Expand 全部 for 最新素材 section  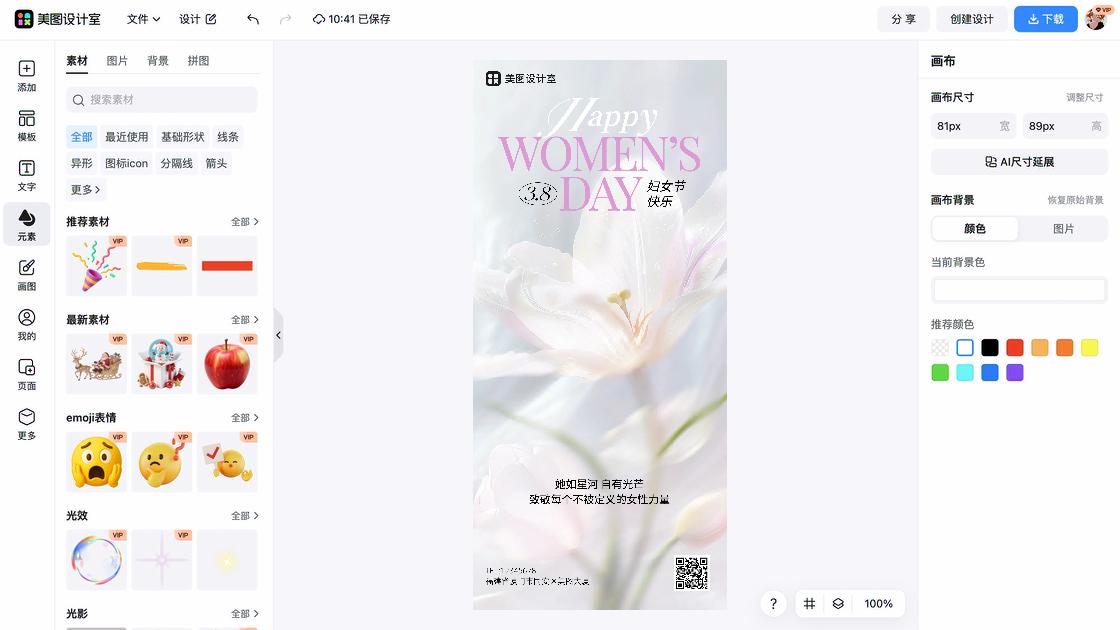(245, 319)
